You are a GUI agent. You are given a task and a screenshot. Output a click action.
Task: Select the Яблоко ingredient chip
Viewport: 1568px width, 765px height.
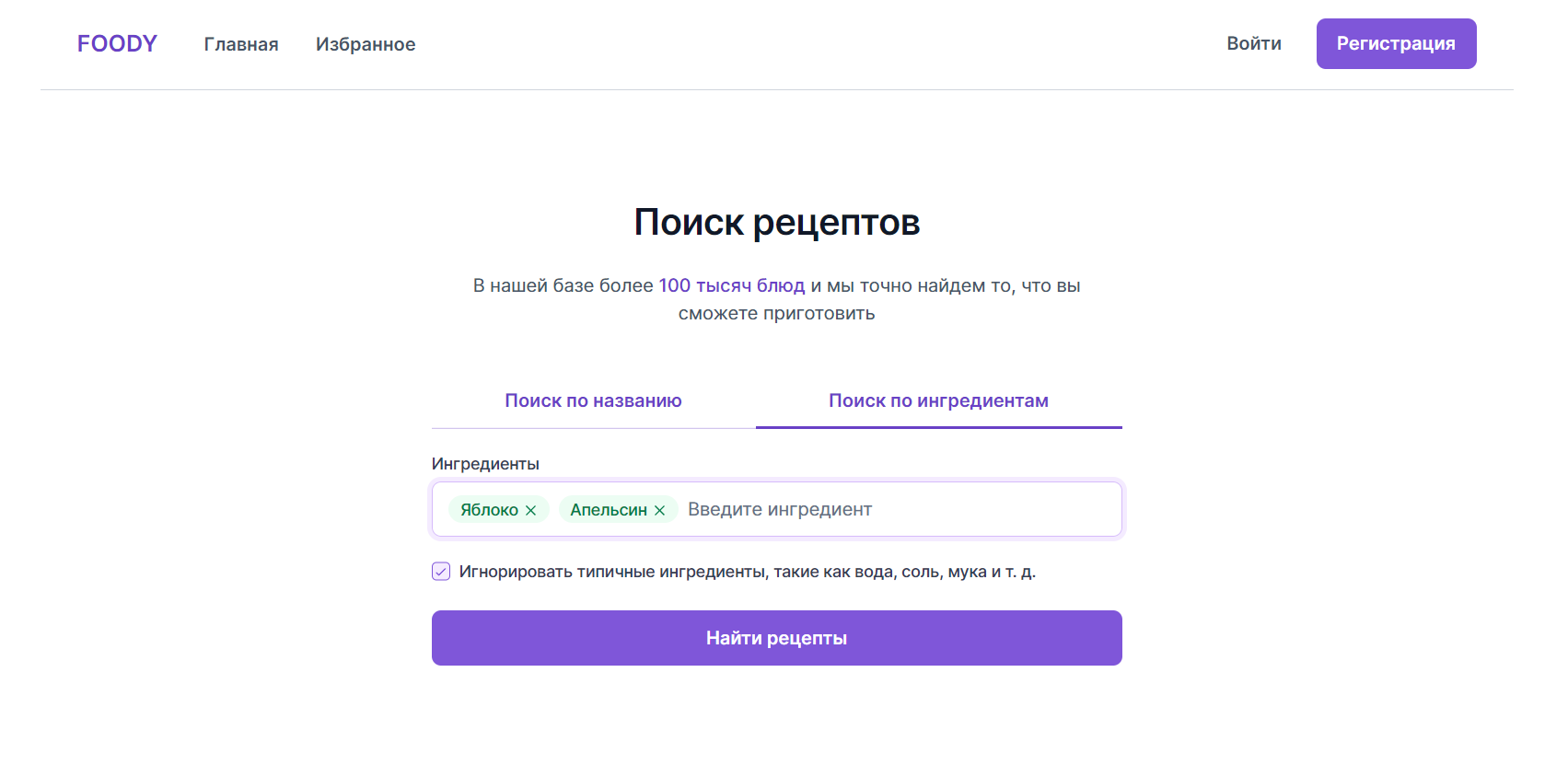tap(489, 509)
